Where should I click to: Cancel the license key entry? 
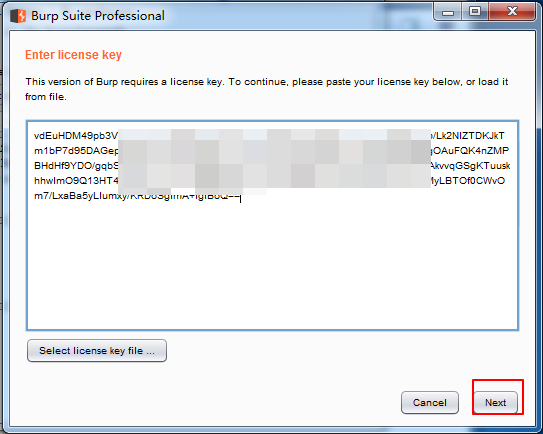point(430,402)
